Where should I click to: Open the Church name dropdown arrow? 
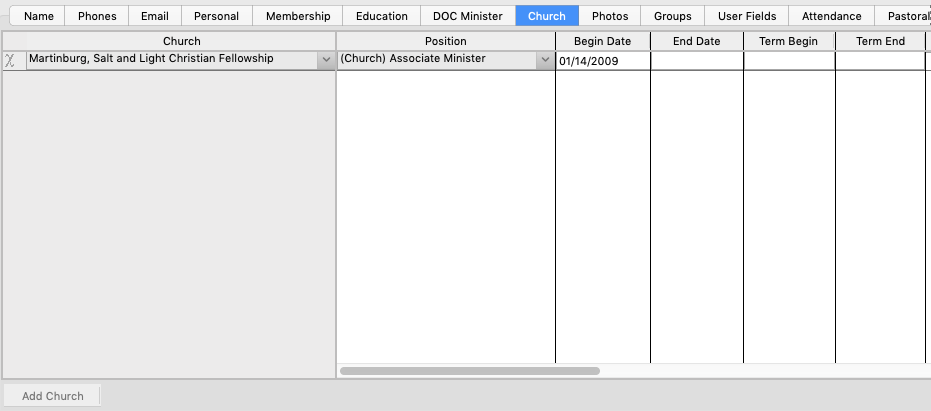(x=325, y=60)
